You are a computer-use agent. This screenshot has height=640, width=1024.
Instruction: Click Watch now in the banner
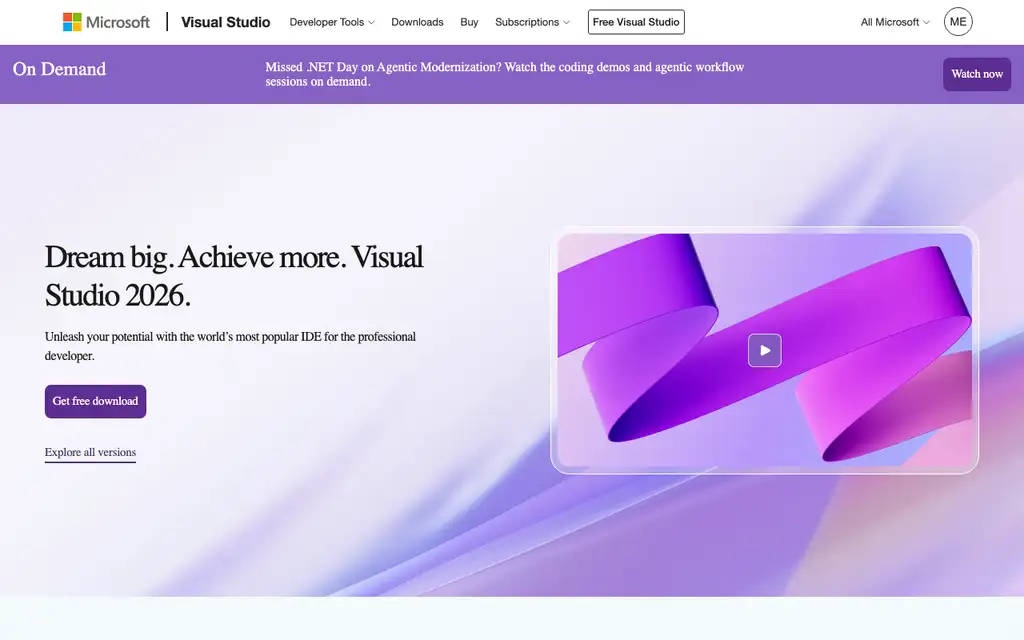[x=976, y=74]
